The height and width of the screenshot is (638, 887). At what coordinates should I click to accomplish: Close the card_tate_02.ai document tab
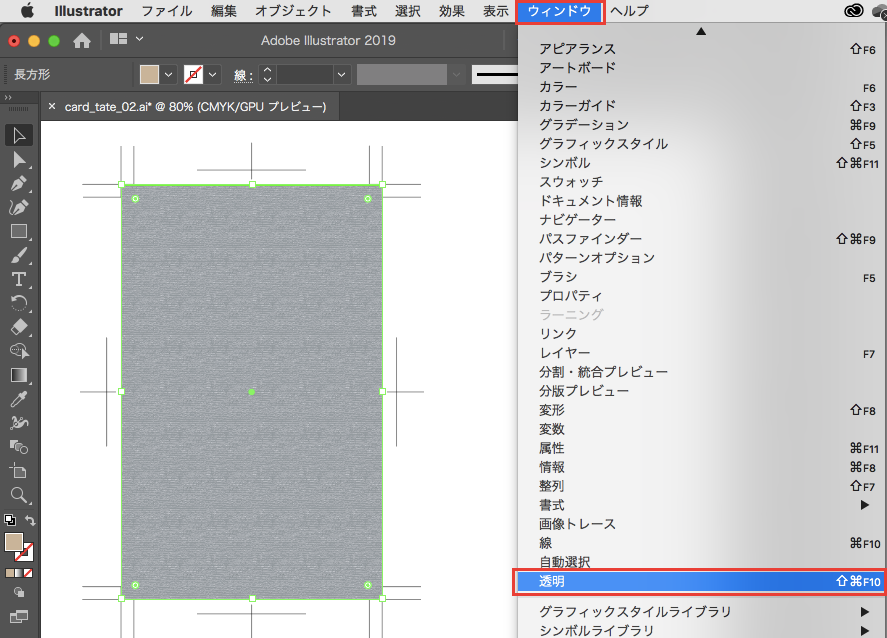tap(52, 106)
